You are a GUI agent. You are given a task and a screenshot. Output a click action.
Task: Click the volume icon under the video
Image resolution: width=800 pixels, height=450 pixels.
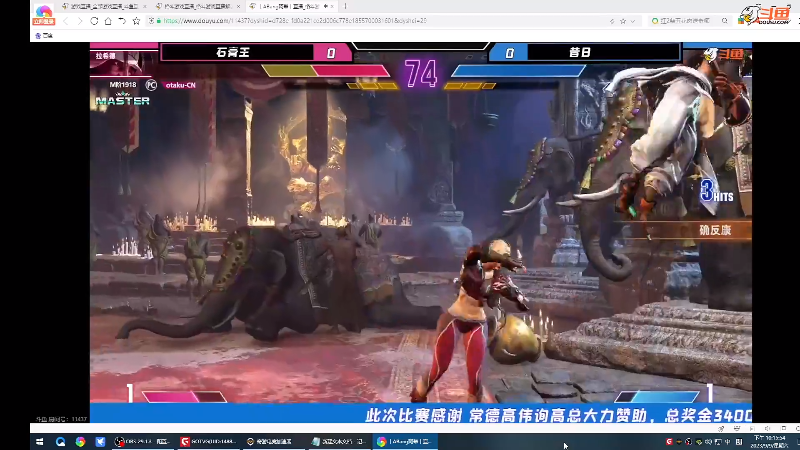767,429
